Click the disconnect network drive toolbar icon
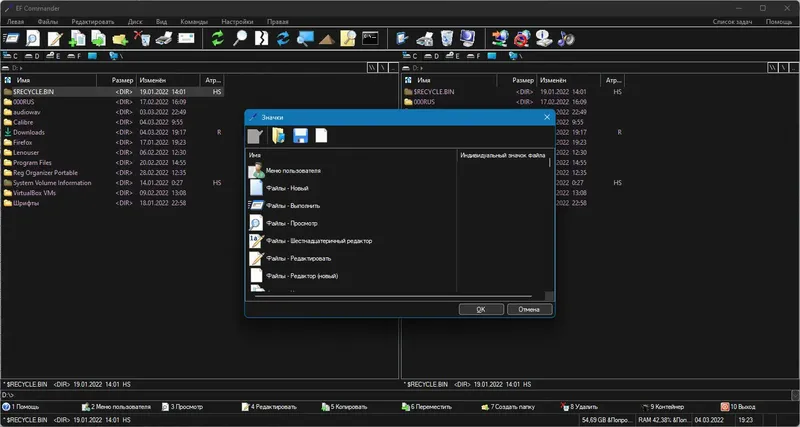This screenshot has height=427, width=800. [x=522, y=38]
